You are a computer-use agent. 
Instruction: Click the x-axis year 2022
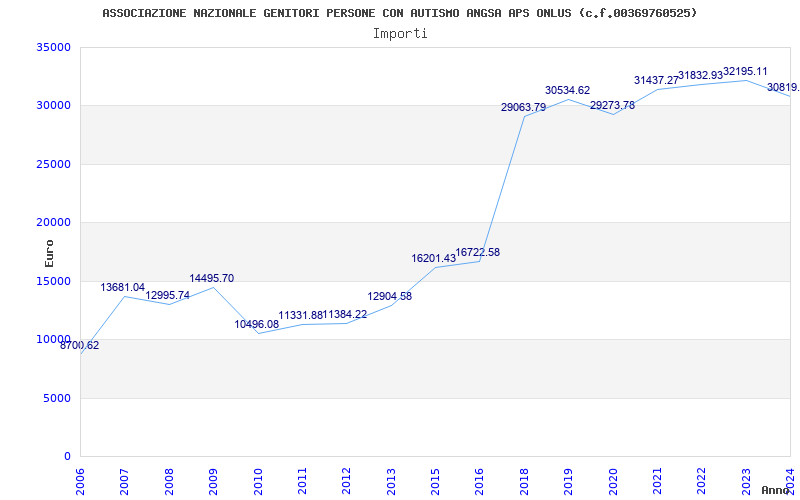point(702,481)
